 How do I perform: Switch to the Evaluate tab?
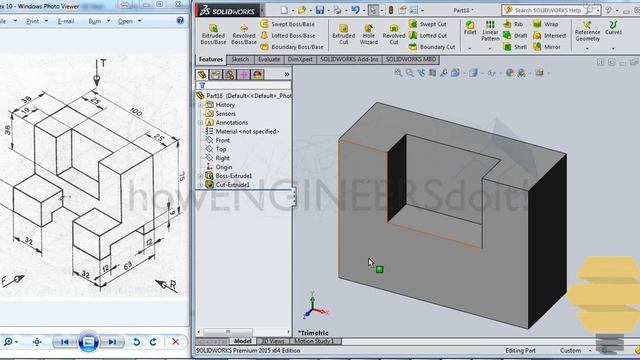(x=269, y=60)
